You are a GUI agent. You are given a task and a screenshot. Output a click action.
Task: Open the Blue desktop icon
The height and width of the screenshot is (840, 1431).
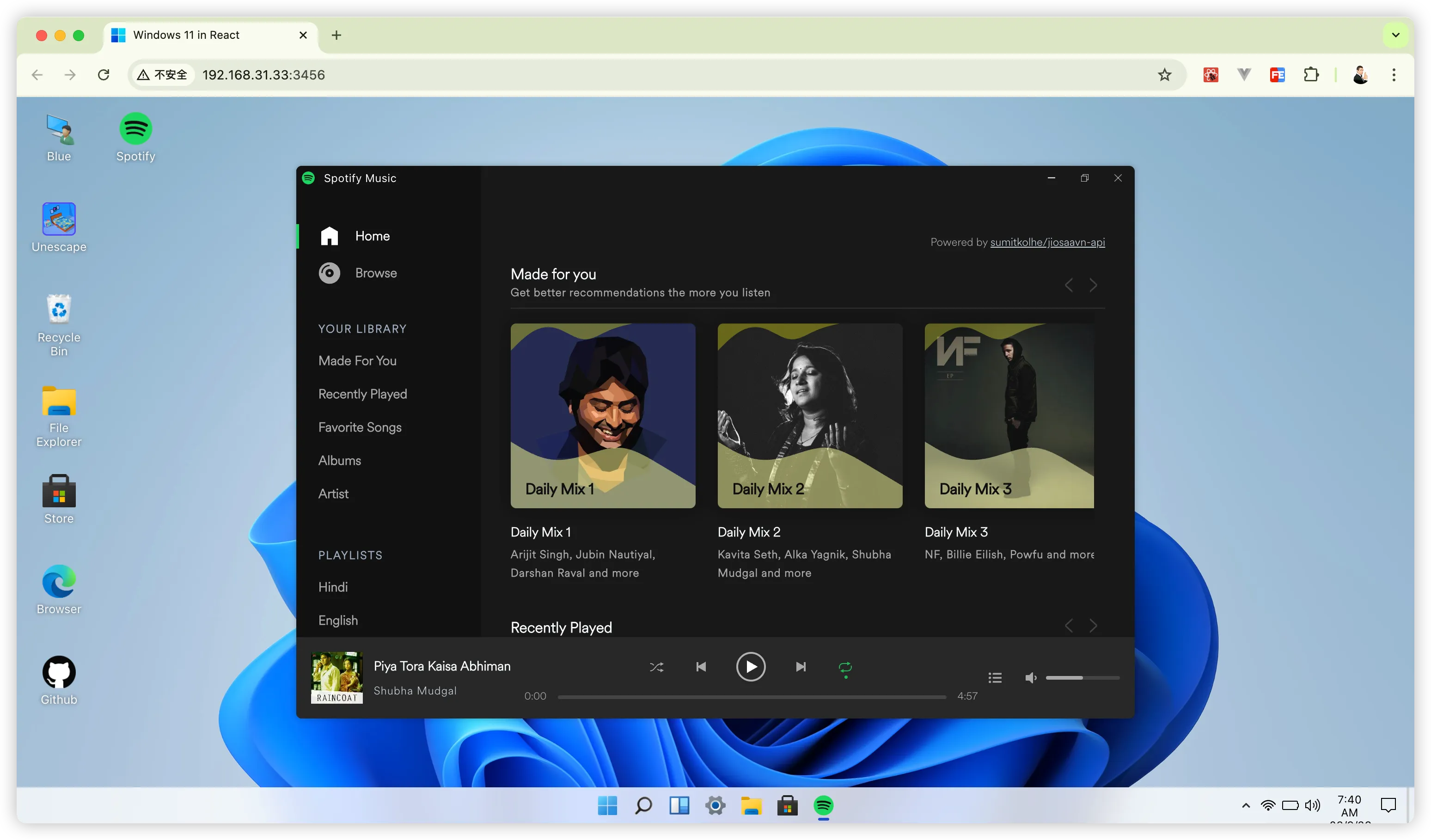(x=59, y=138)
